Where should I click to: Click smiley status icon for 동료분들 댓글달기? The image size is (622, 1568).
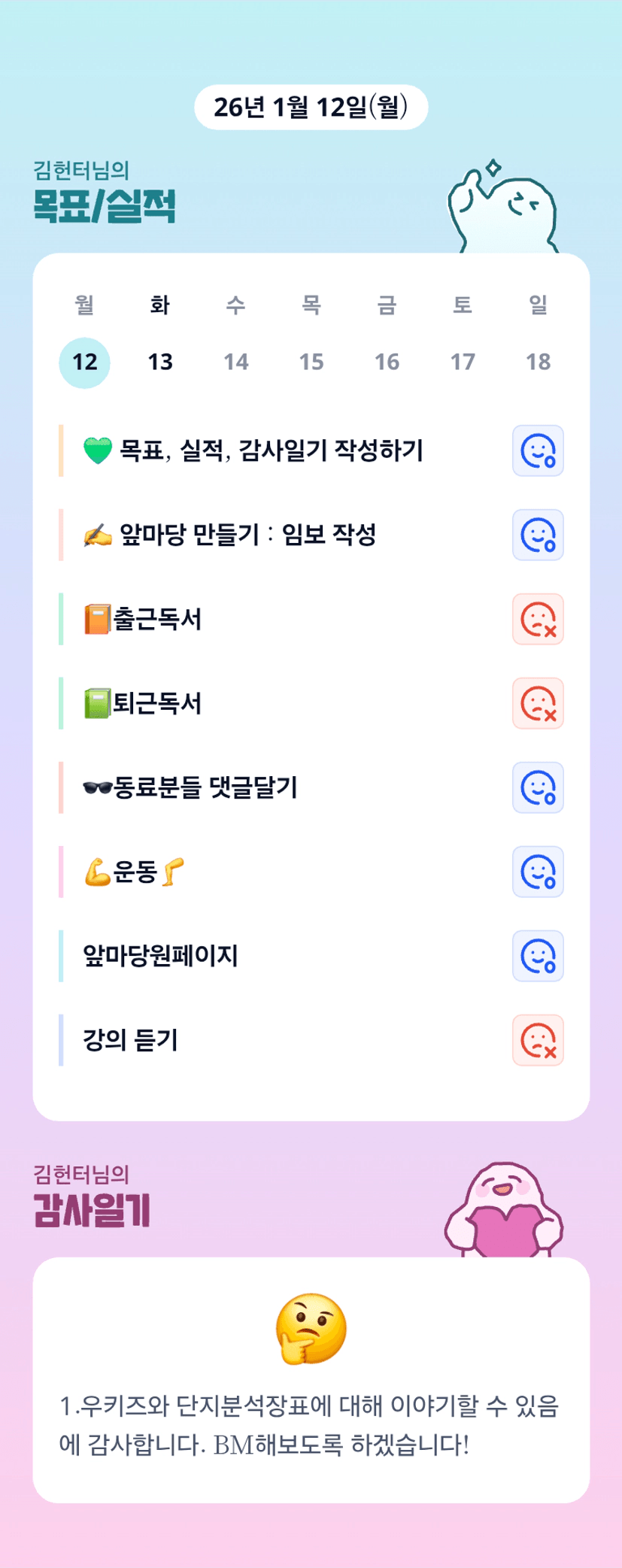538,788
